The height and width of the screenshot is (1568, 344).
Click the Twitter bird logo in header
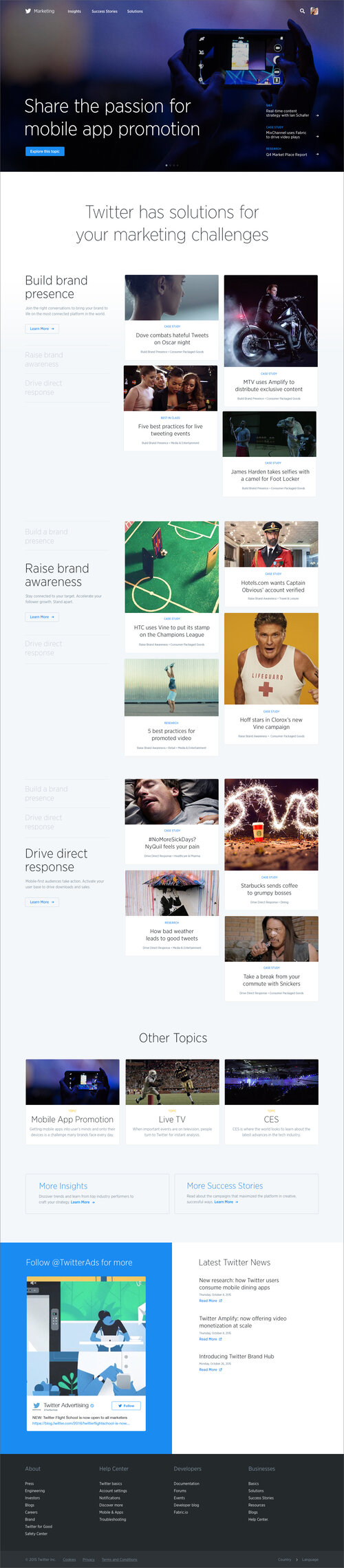[28, 11]
